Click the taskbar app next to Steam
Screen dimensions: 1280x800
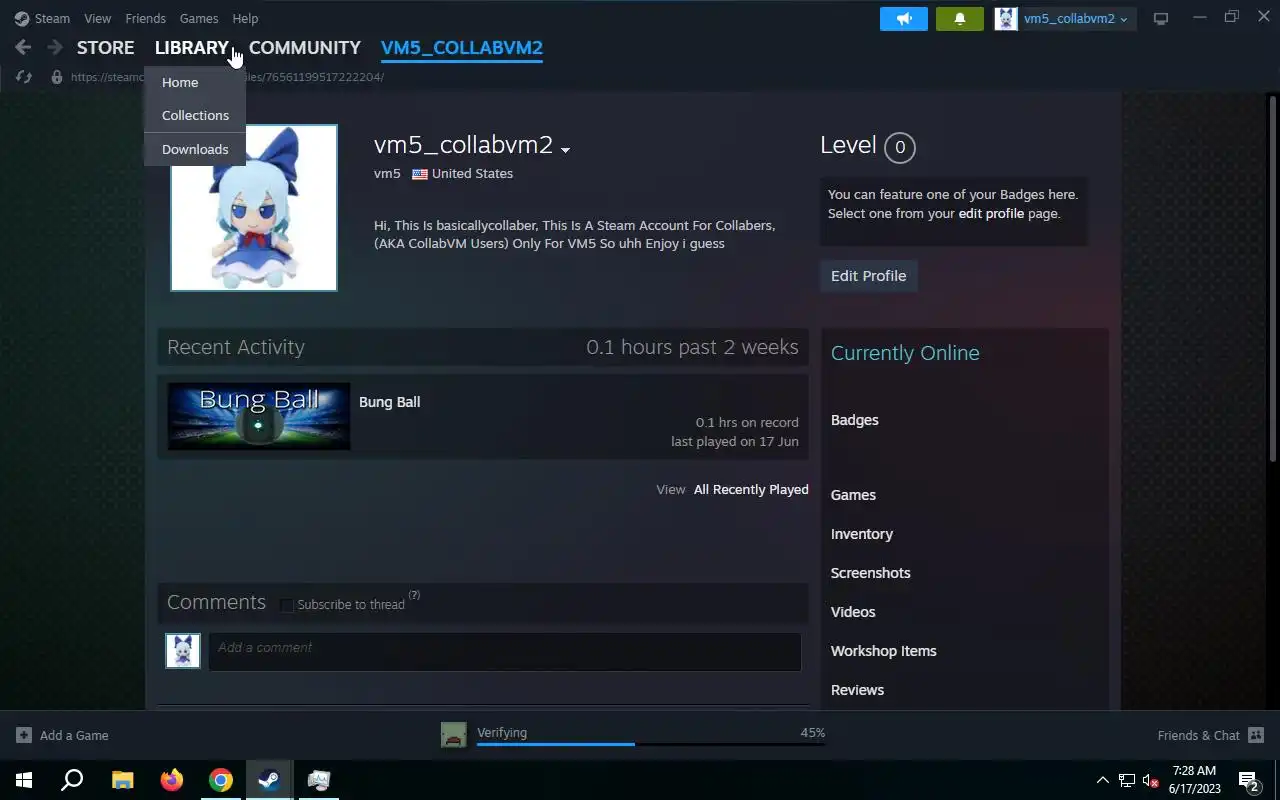tap(319, 780)
